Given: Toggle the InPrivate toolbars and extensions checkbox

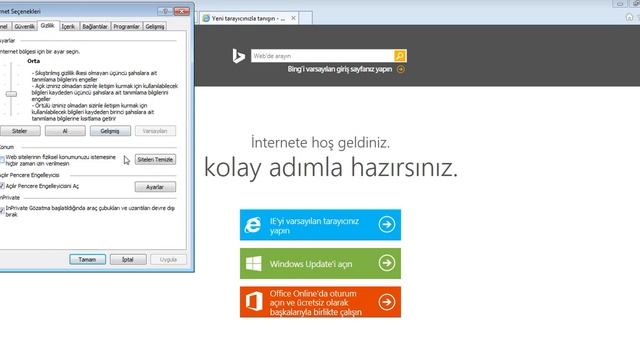Looking at the screenshot, I should coord(2,211).
